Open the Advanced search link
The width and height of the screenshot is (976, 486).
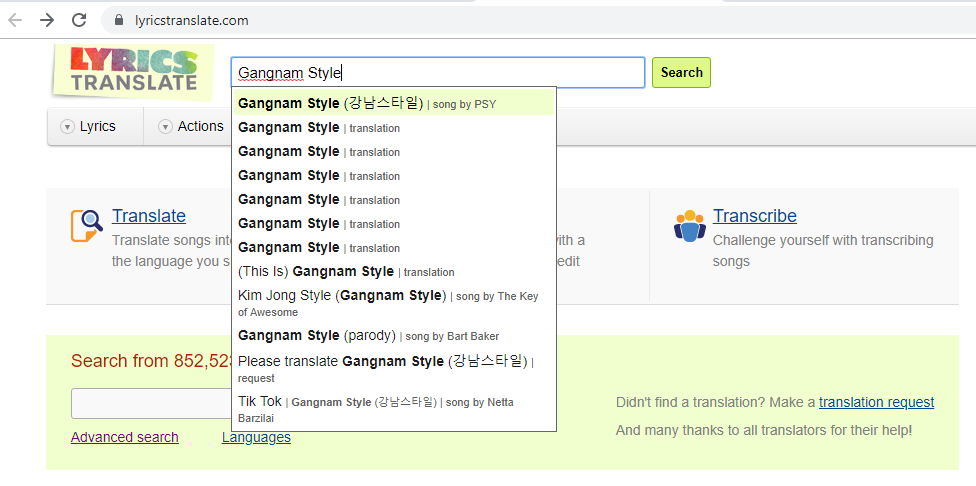(x=125, y=437)
